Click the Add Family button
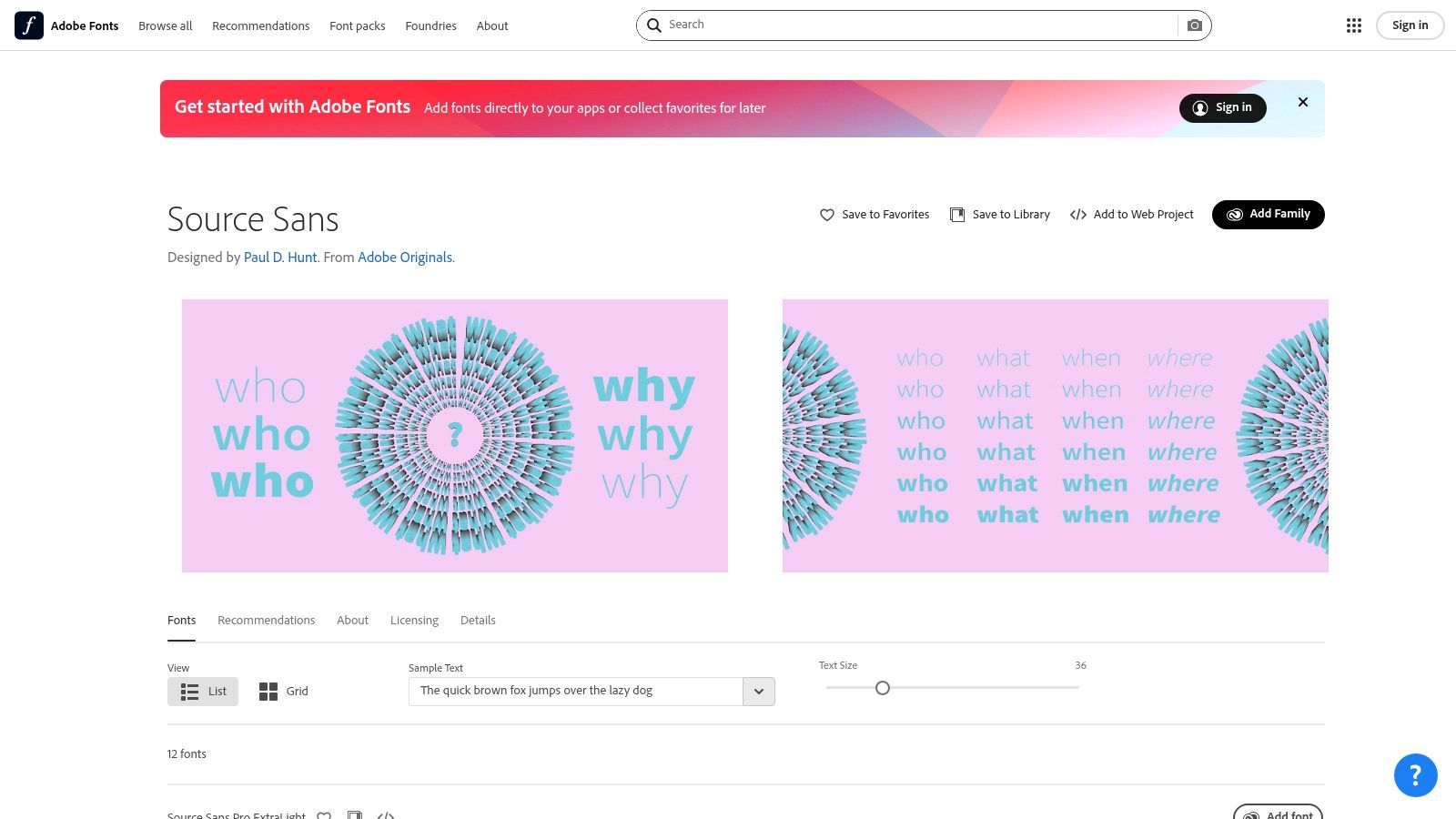Screen dimensions: 1456x819 point(1268,215)
